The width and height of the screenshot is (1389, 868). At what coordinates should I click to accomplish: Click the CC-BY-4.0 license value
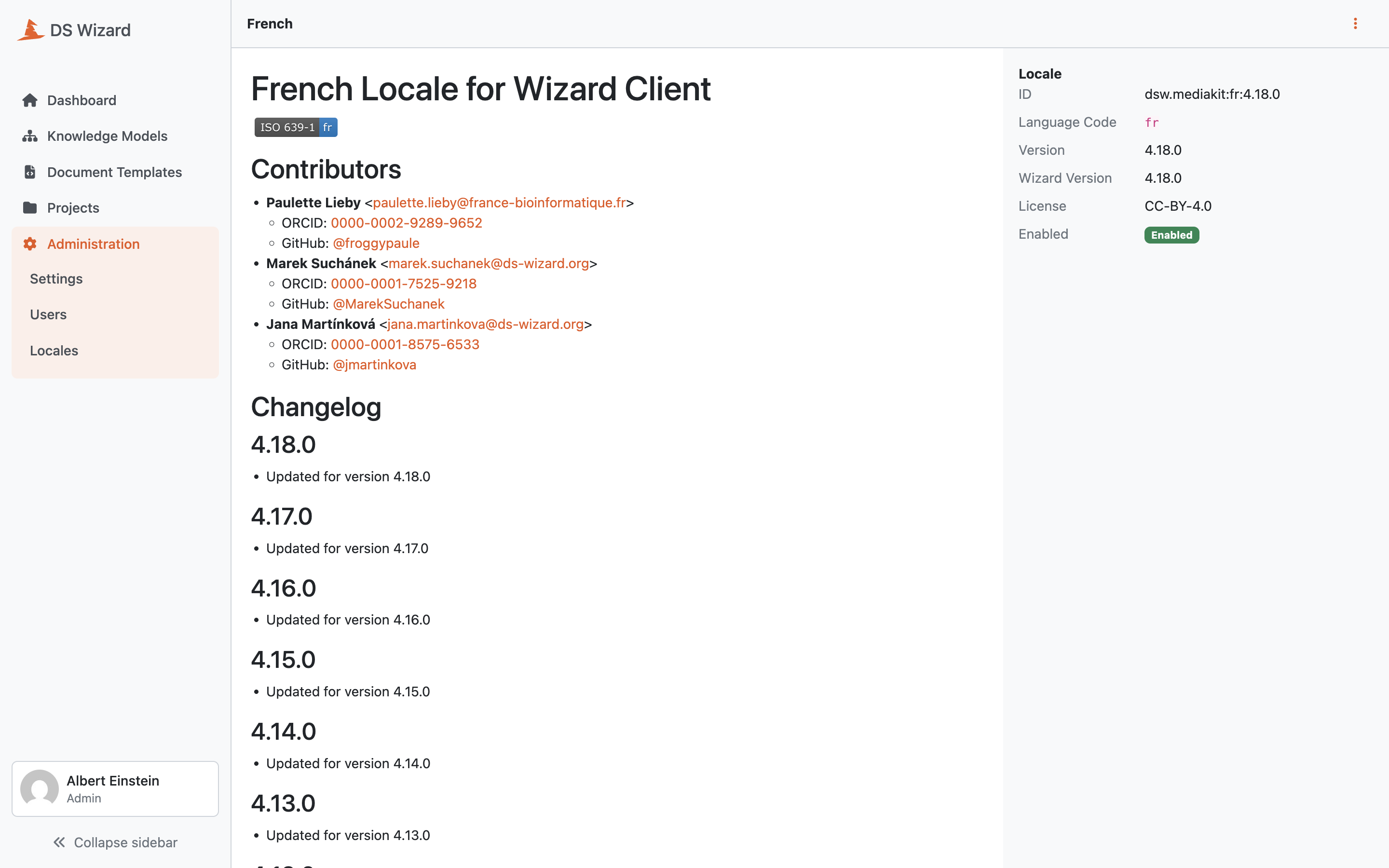(x=1178, y=206)
